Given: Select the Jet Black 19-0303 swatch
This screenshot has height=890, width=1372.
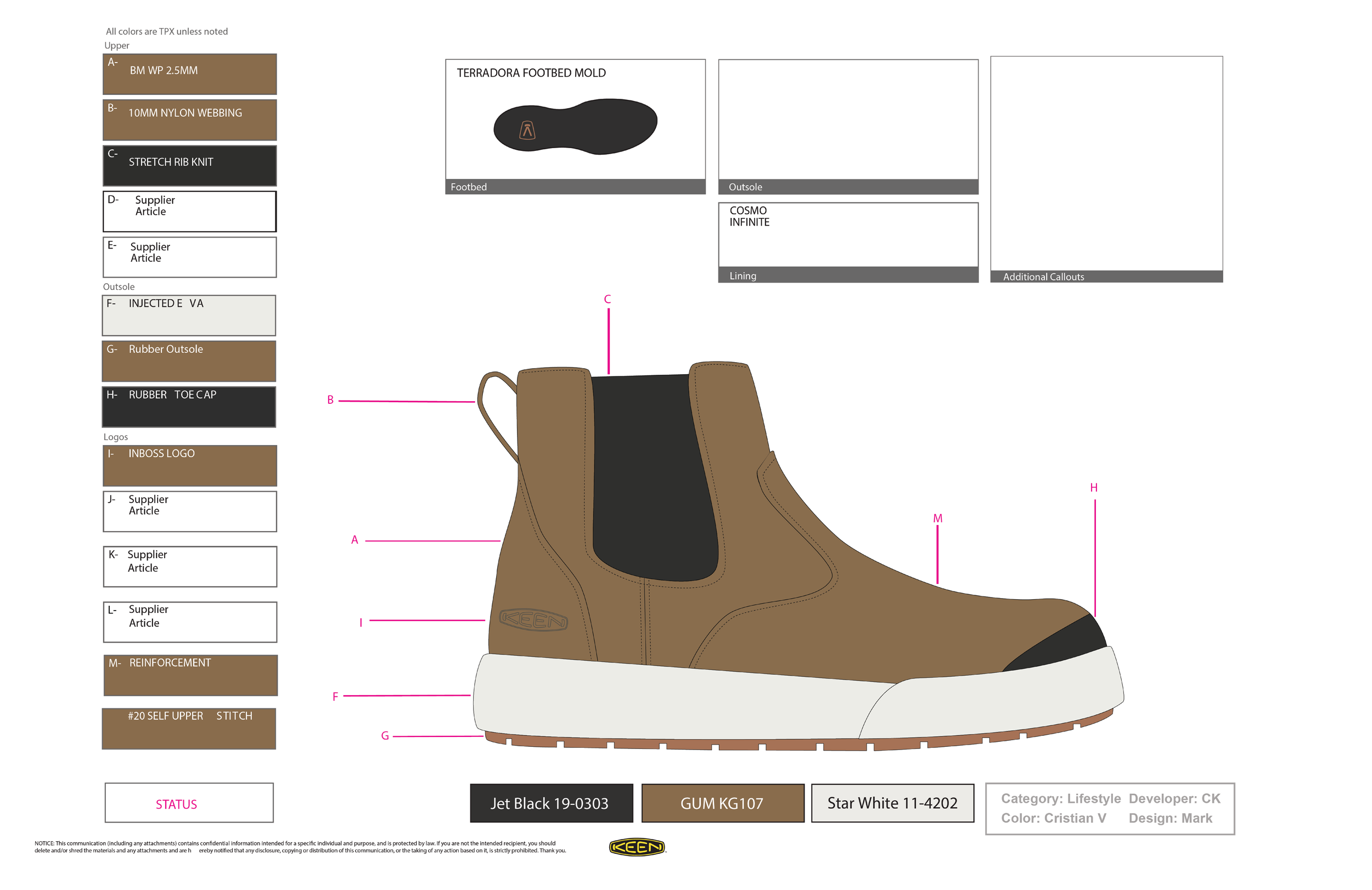Looking at the screenshot, I should (x=550, y=803).
